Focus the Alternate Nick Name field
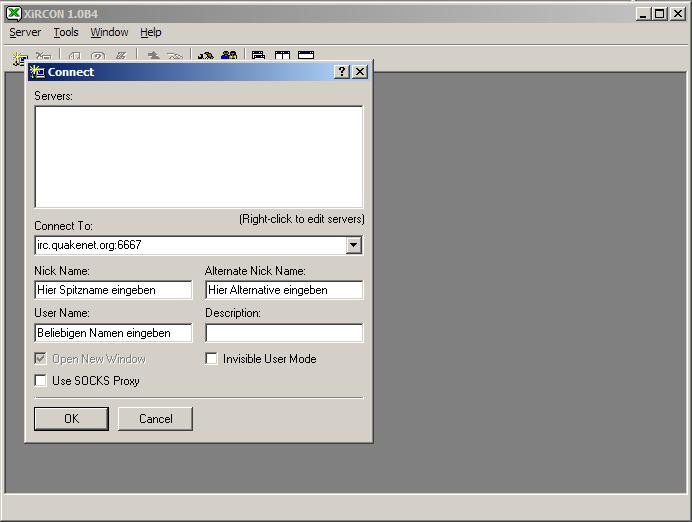The height and width of the screenshot is (522, 692). (284, 290)
